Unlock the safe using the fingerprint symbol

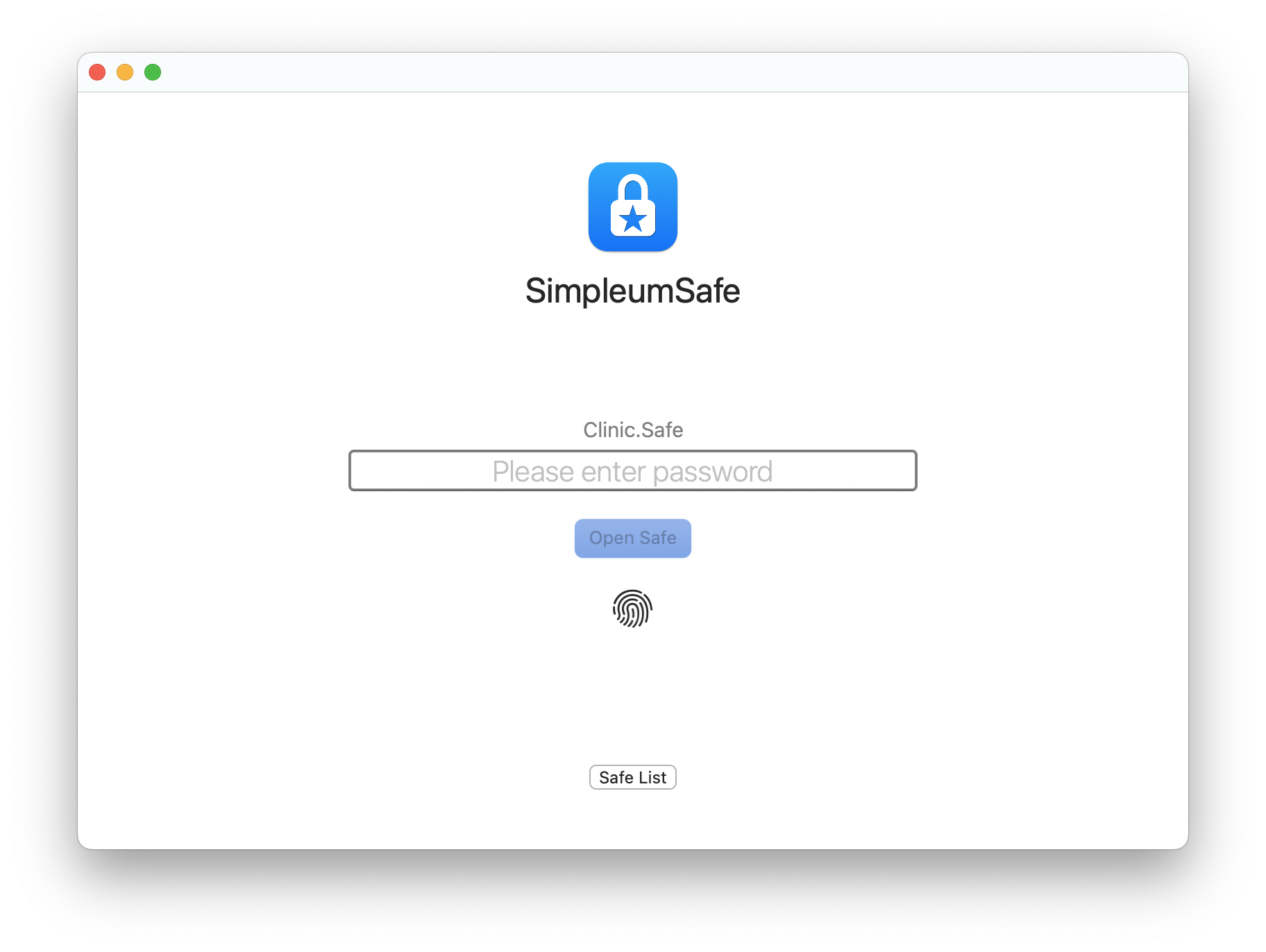coord(632,609)
